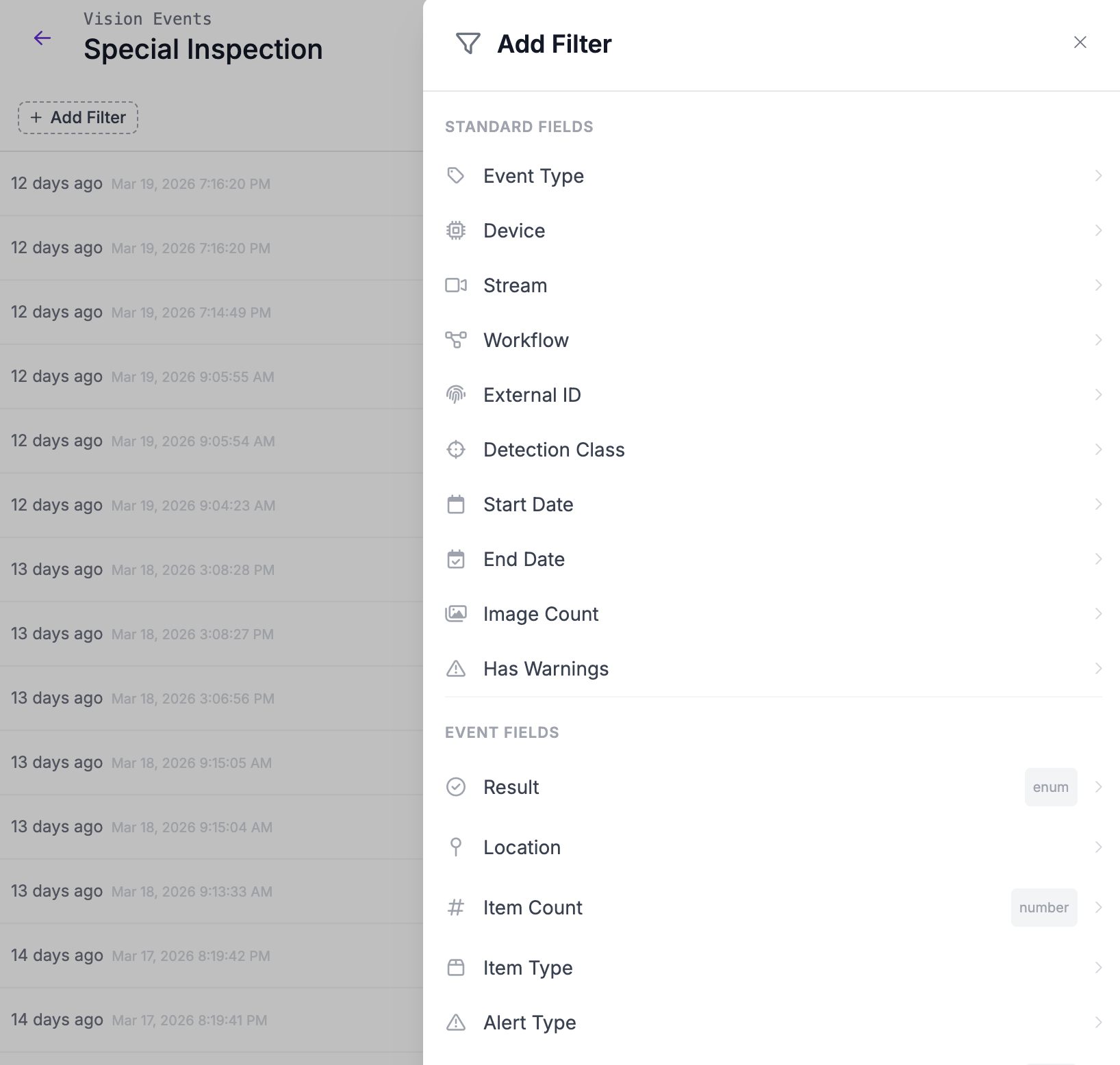Expand the Start Date filter chevron
This screenshot has width=1120, height=1065.
click(1098, 504)
